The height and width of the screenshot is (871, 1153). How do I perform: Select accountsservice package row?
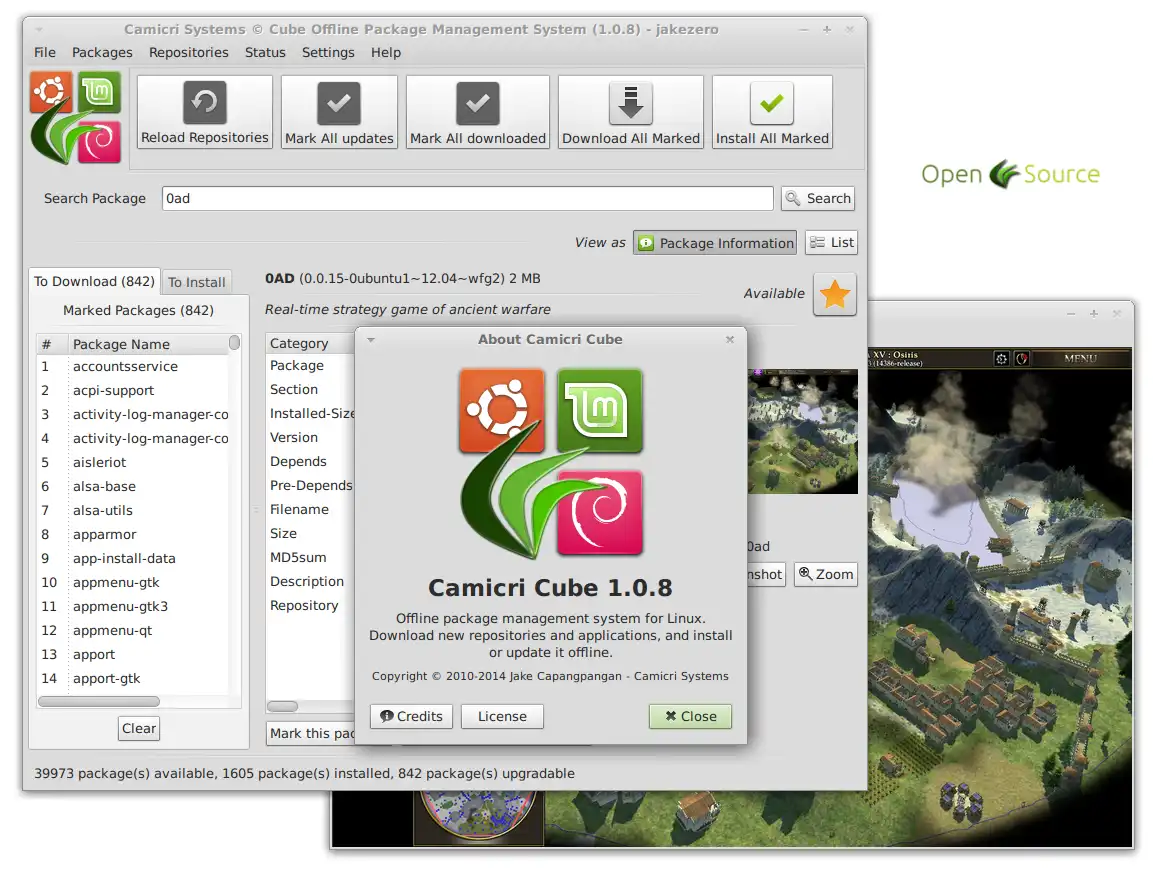pos(133,366)
